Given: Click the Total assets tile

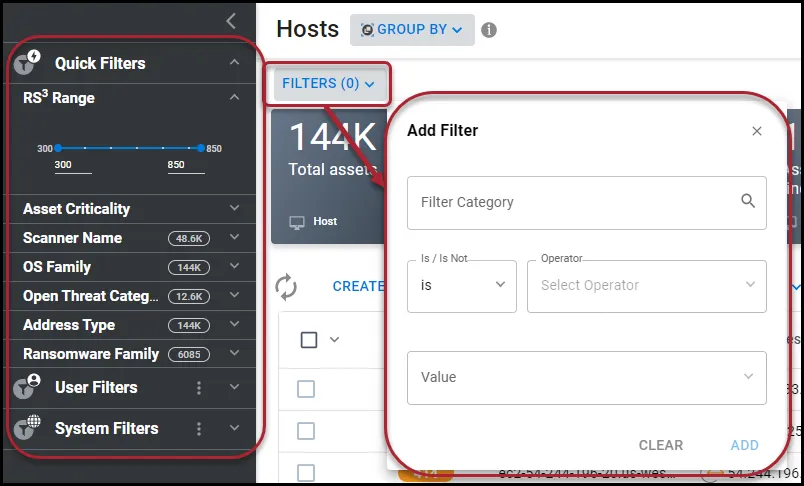Looking at the screenshot, I should click(x=329, y=177).
